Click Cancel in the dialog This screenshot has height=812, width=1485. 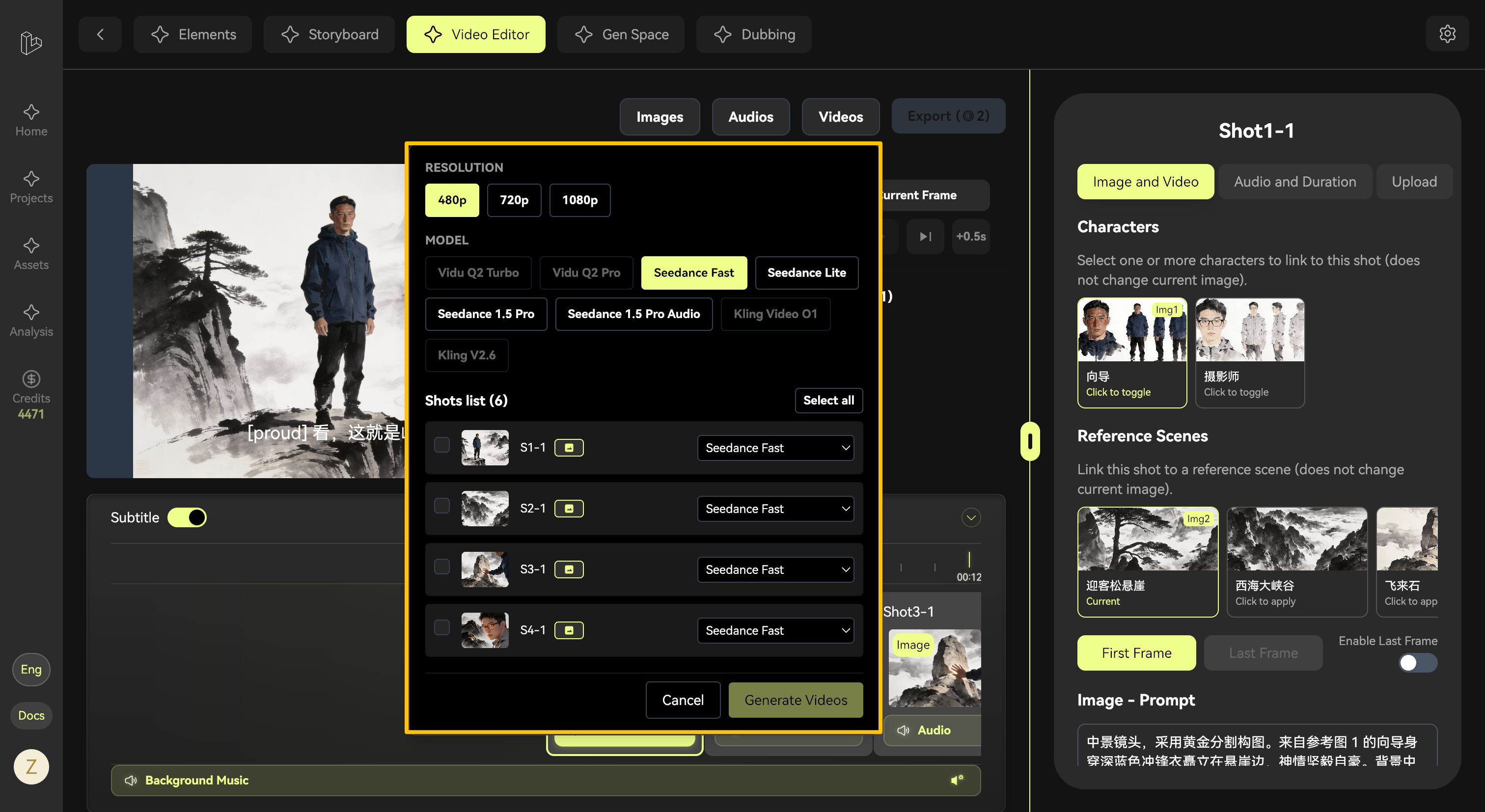tap(683, 700)
